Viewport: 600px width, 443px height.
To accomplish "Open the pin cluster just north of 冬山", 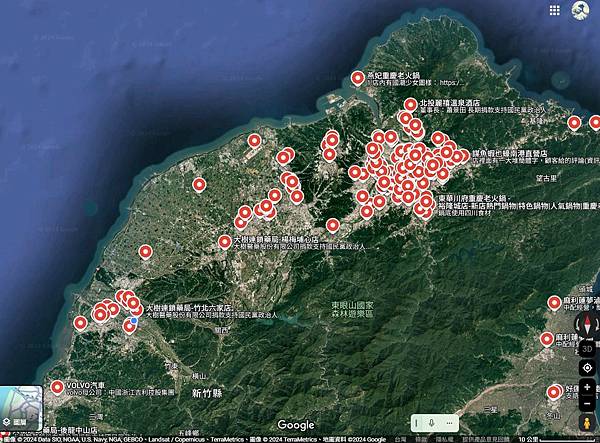I will 553,393.
